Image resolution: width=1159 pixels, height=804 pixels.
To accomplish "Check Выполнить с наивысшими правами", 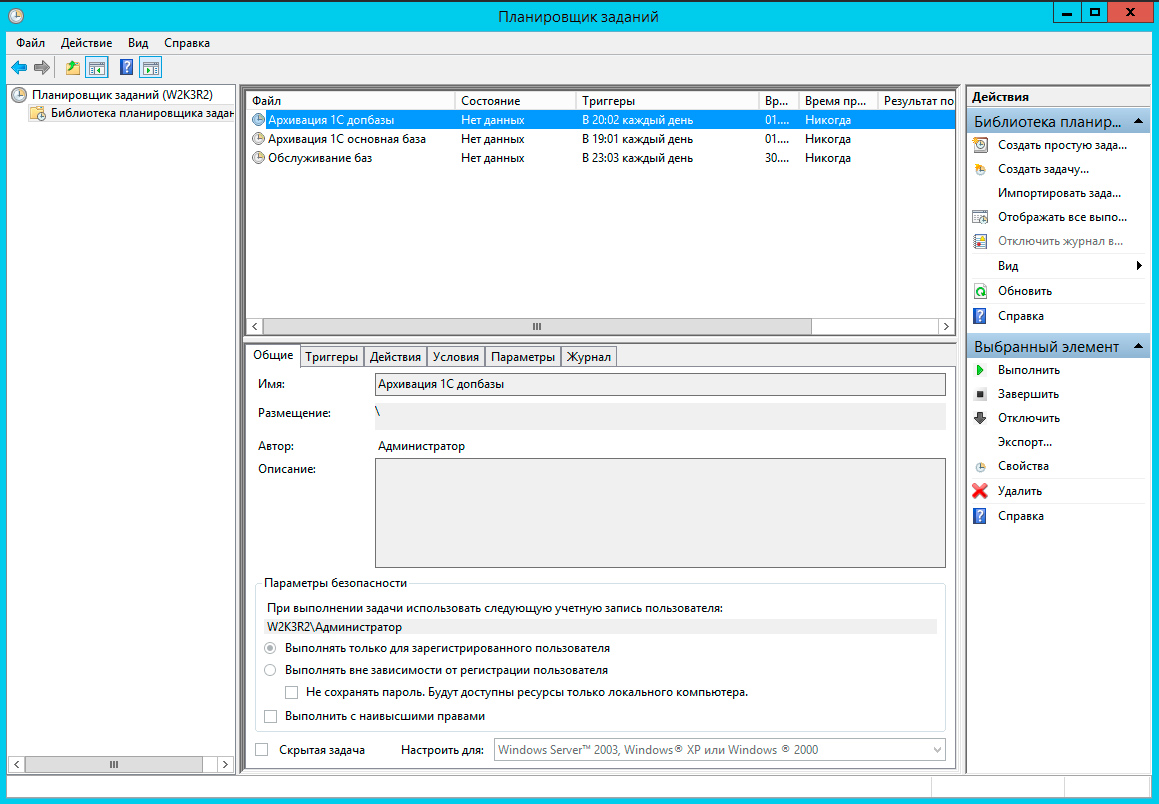I will [x=270, y=716].
